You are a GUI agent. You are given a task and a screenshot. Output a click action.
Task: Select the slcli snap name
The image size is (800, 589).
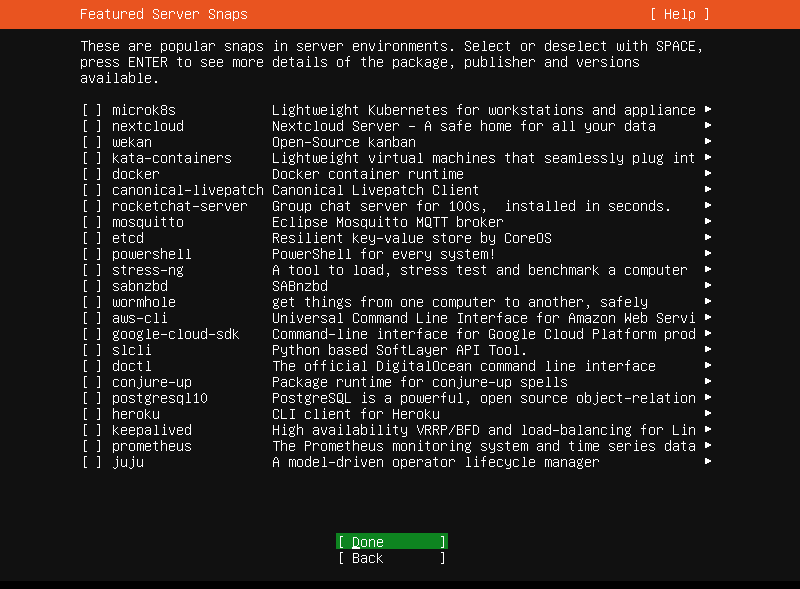pos(132,350)
